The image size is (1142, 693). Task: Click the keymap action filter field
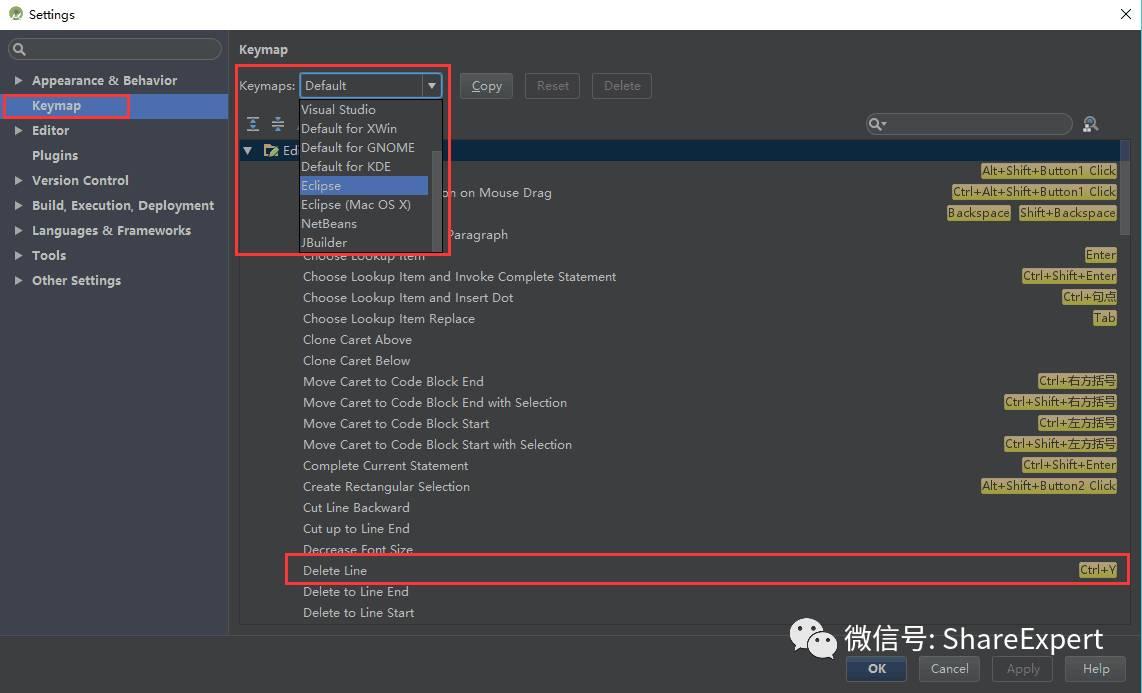(x=969, y=124)
